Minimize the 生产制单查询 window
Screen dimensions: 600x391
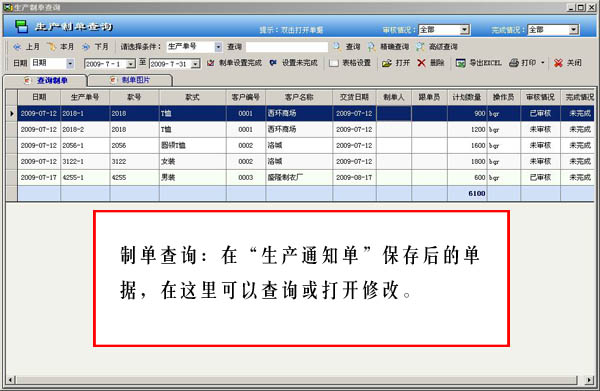(571, 7)
